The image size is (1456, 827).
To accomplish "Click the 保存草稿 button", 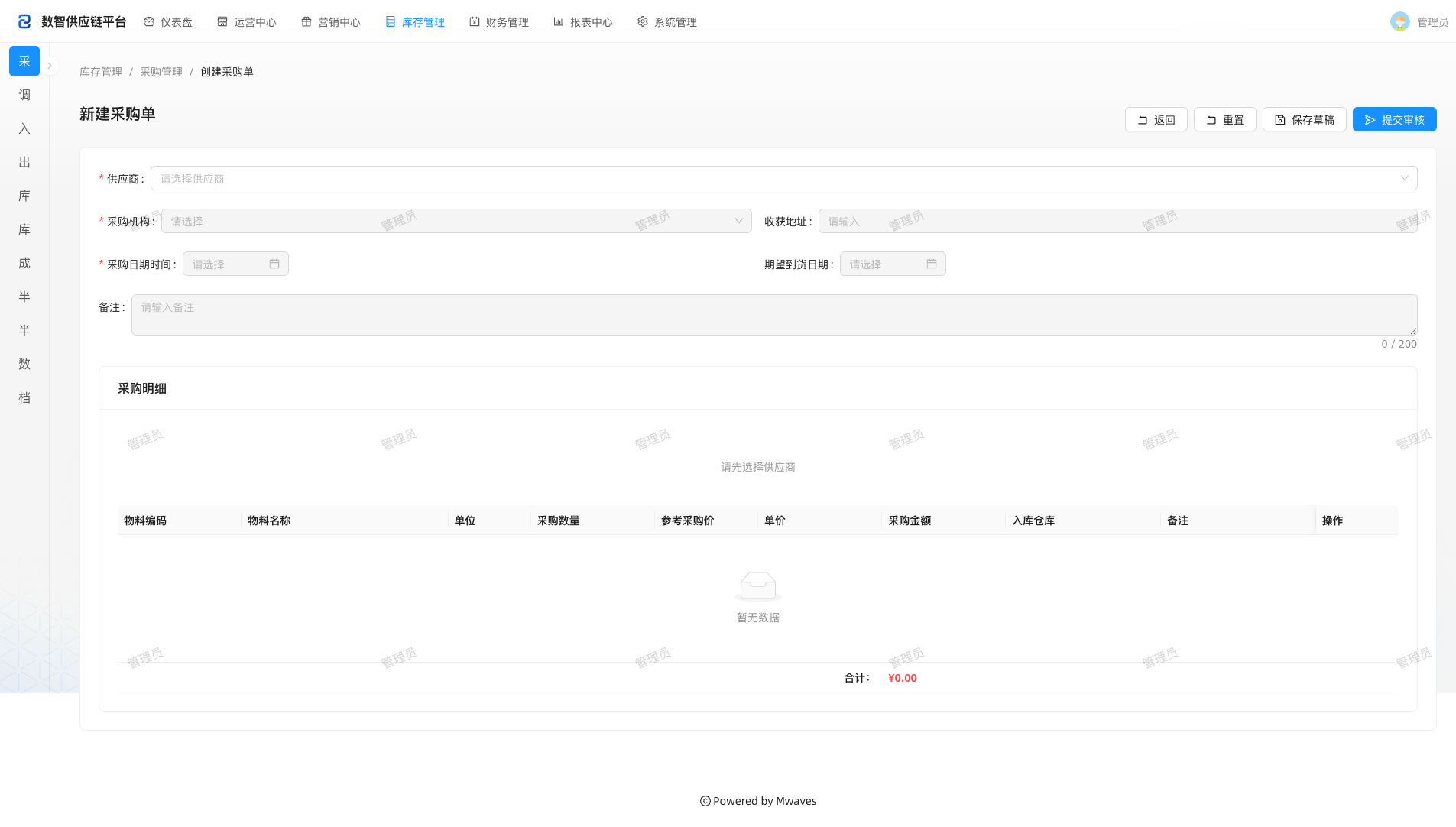I will click(1304, 119).
